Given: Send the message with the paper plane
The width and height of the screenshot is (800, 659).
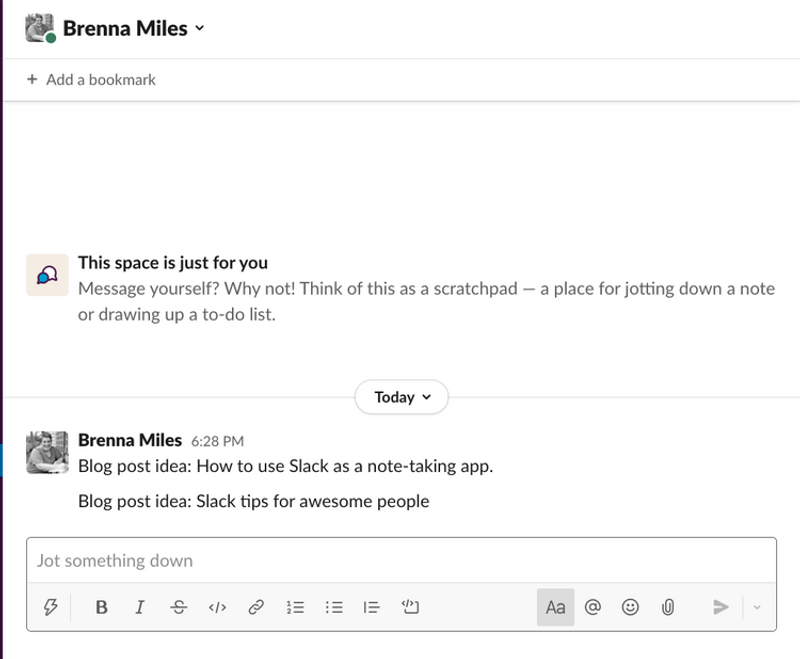Looking at the screenshot, I should (721, 607).
